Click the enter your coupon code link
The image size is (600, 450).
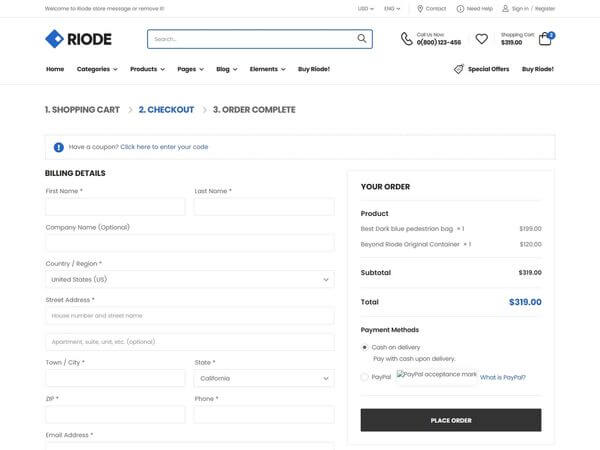164,147
